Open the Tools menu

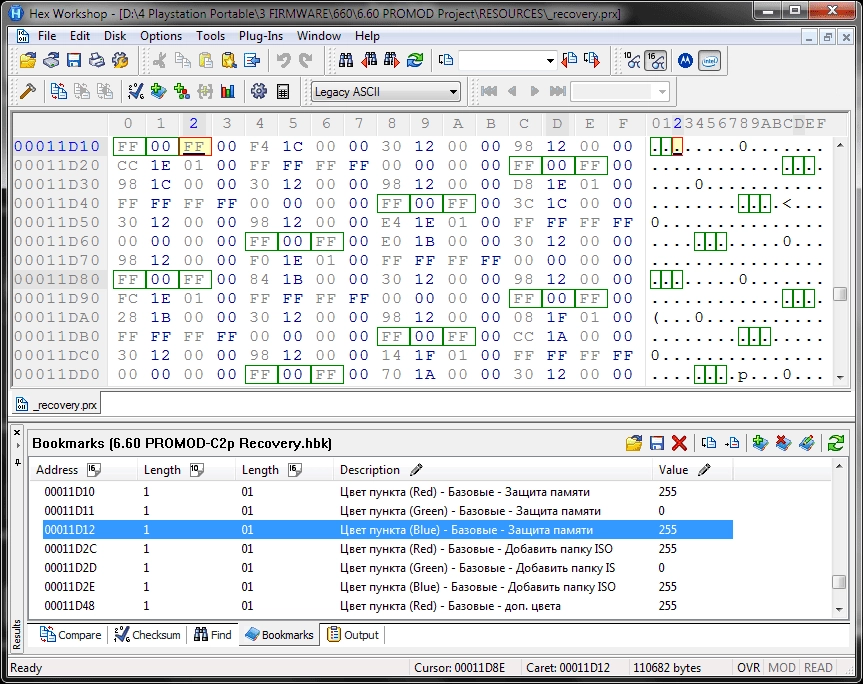pos(211,36)
